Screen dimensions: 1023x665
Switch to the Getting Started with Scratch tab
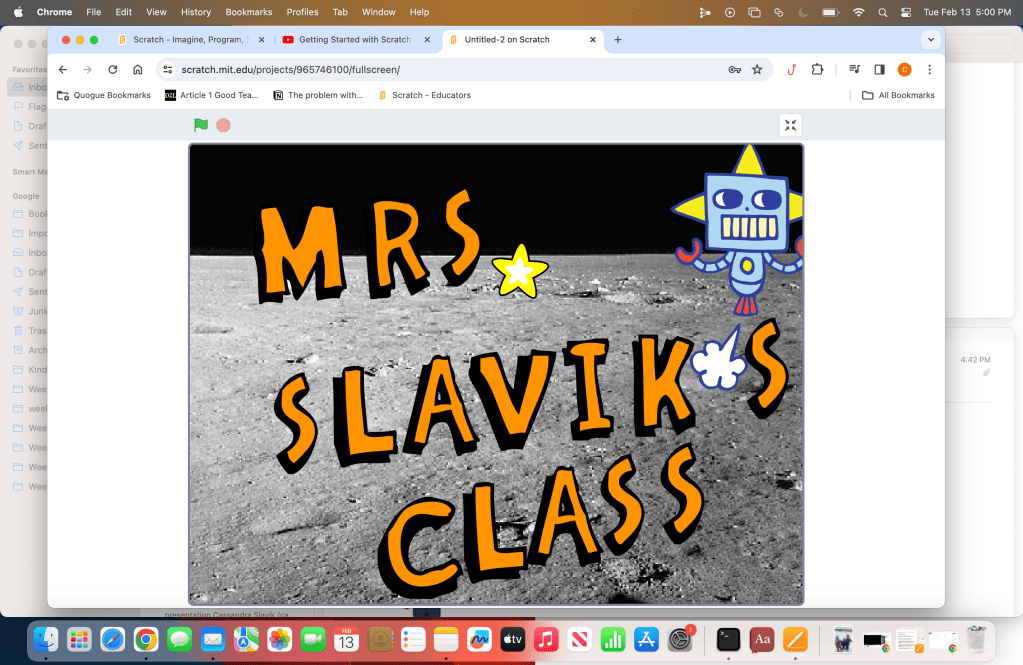[354, 40]
